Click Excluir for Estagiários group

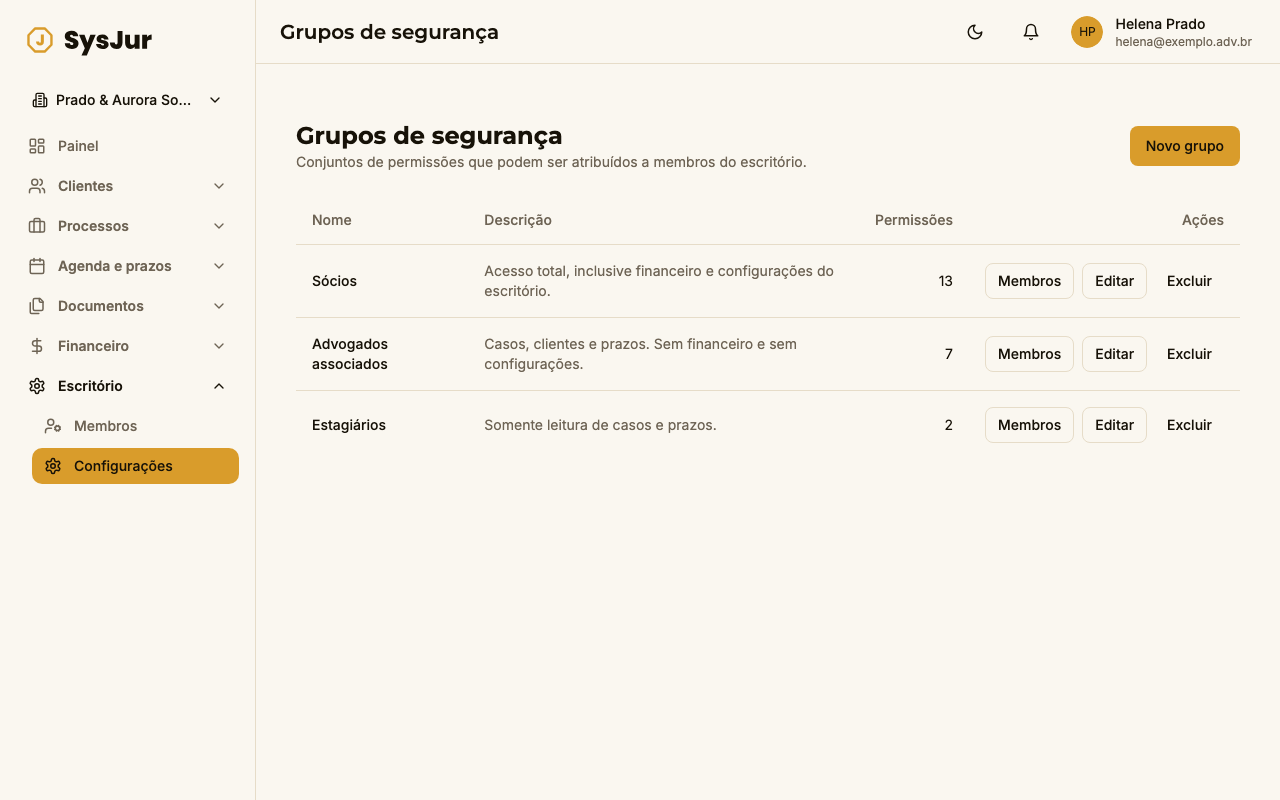click(1189, 425)
